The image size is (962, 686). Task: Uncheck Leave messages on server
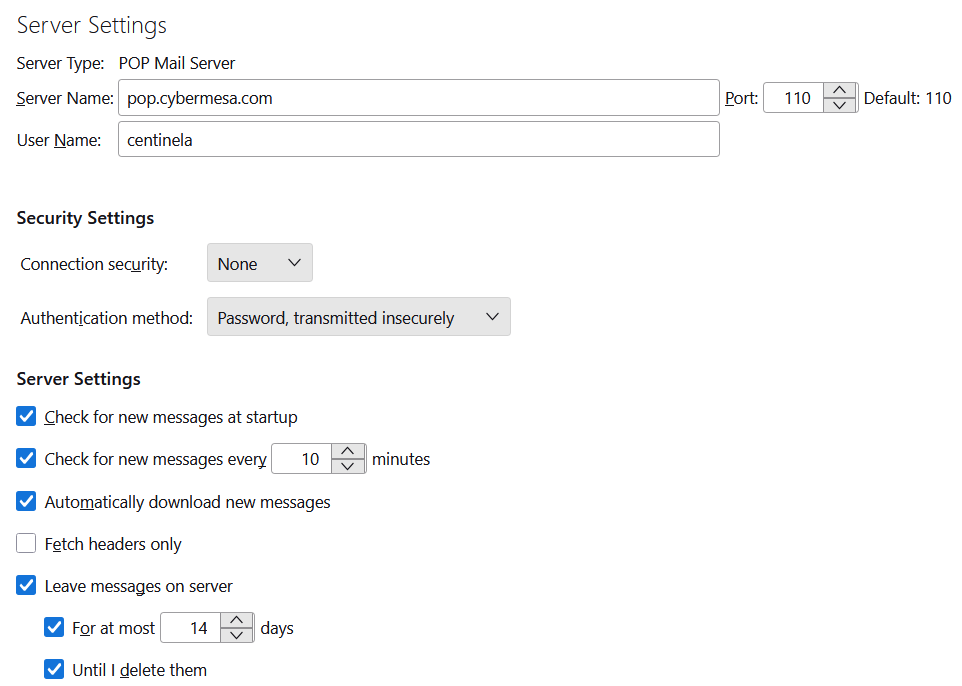coord(27,586)
